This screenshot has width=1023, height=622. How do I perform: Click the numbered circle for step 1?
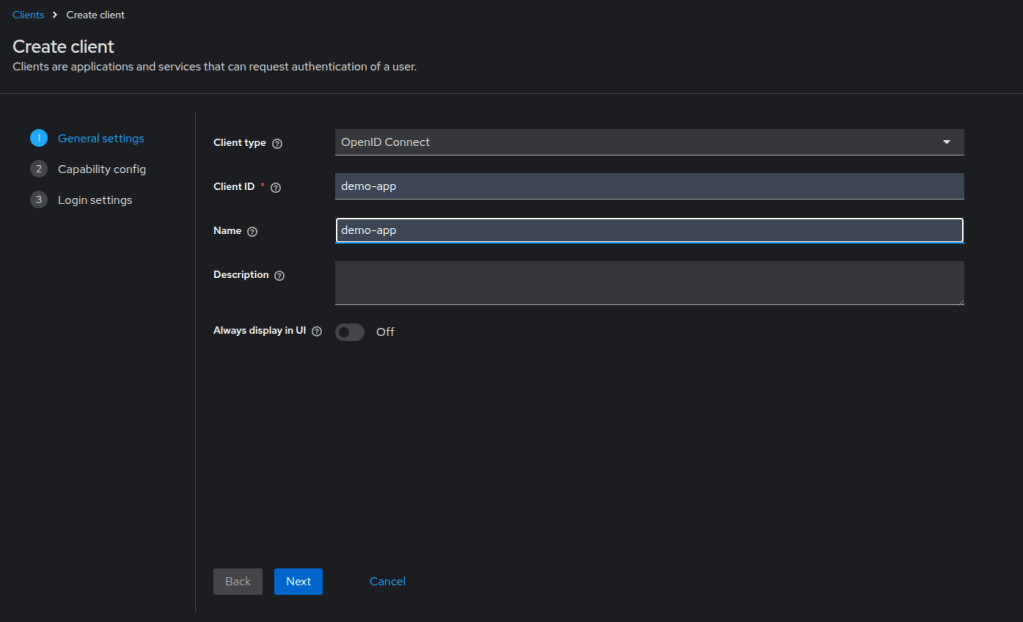click(38, 137)
